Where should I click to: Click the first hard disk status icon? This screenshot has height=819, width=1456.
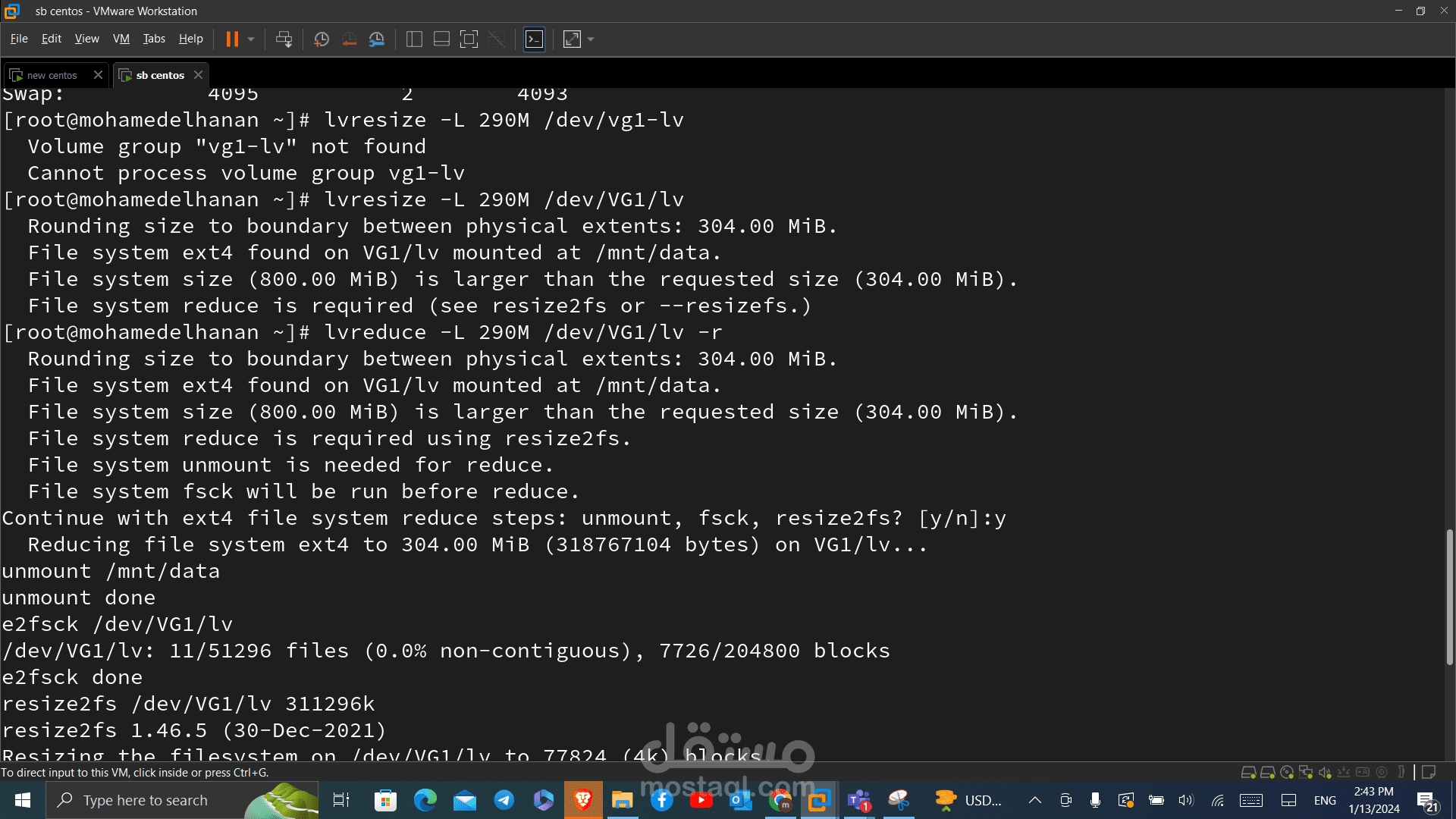[x=1248, y=773]
